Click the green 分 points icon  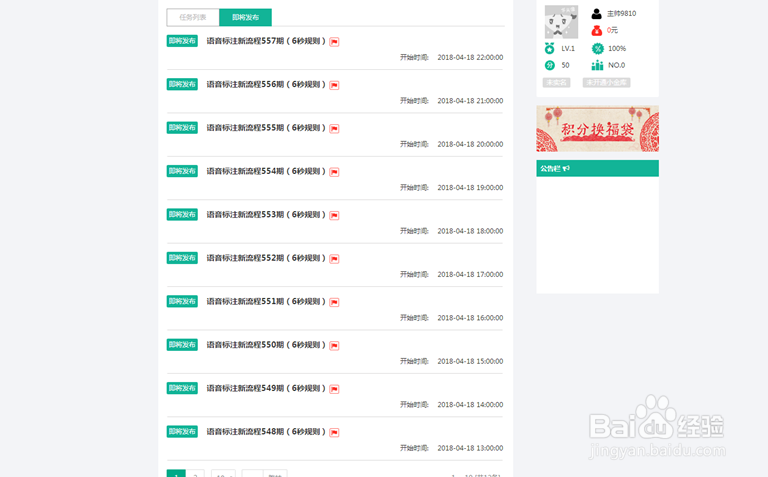(x=550, y=65)
